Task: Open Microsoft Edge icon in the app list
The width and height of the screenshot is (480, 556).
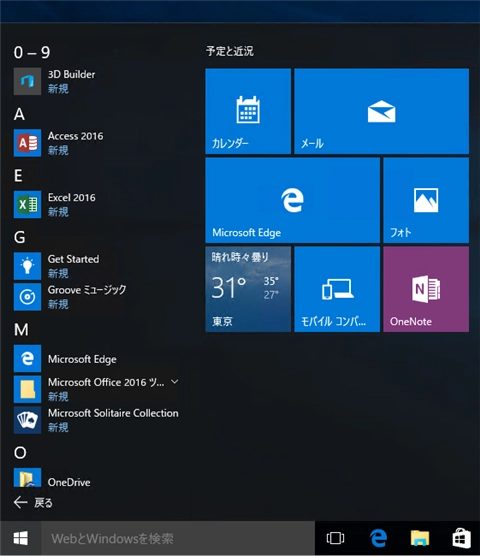Action: 27,358
